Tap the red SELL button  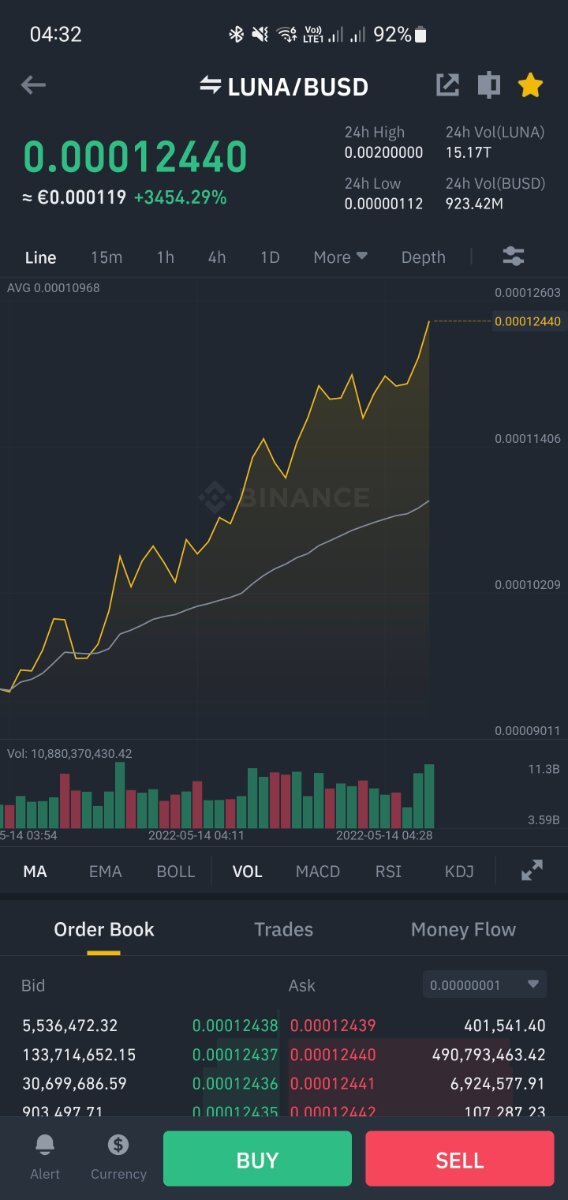pos(460,1160)
